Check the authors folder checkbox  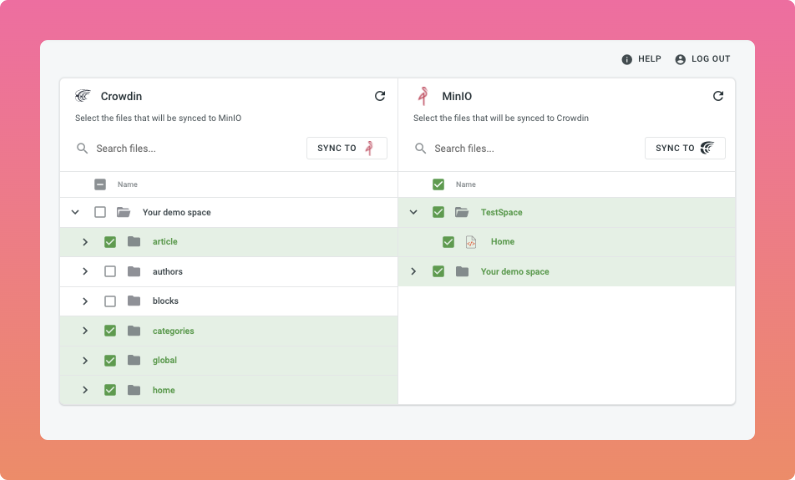110,272
